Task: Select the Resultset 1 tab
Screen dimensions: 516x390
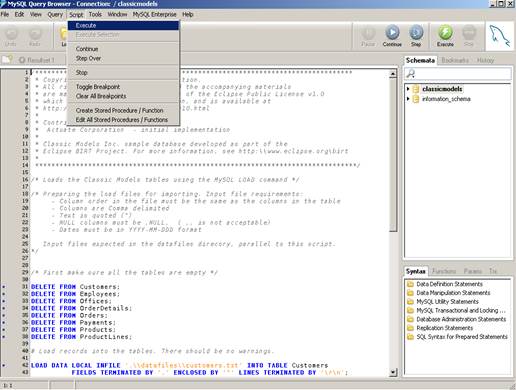Action: point(37,60)
